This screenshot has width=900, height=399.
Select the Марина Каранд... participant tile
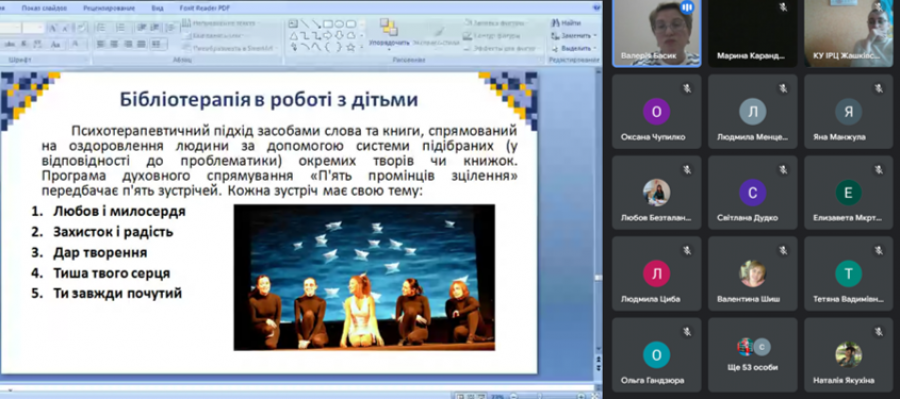[x=752, y=33]
